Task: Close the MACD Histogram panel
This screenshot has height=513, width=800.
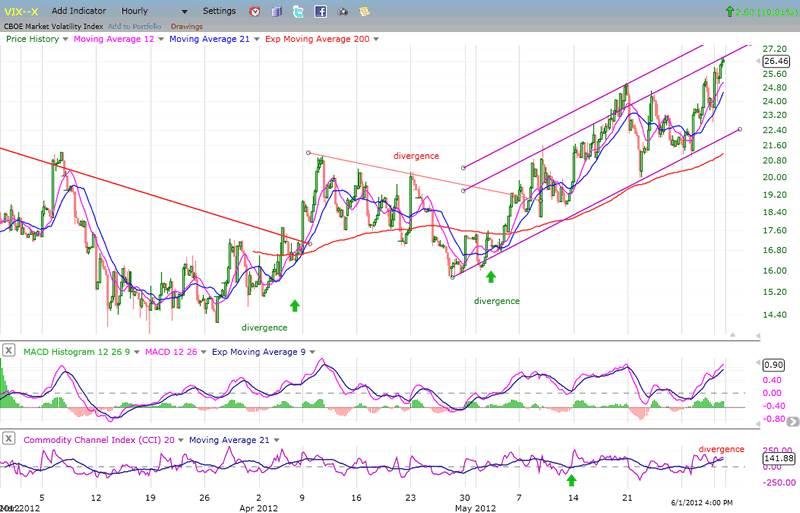Action: pyautogui.click(x=9, y=350)
